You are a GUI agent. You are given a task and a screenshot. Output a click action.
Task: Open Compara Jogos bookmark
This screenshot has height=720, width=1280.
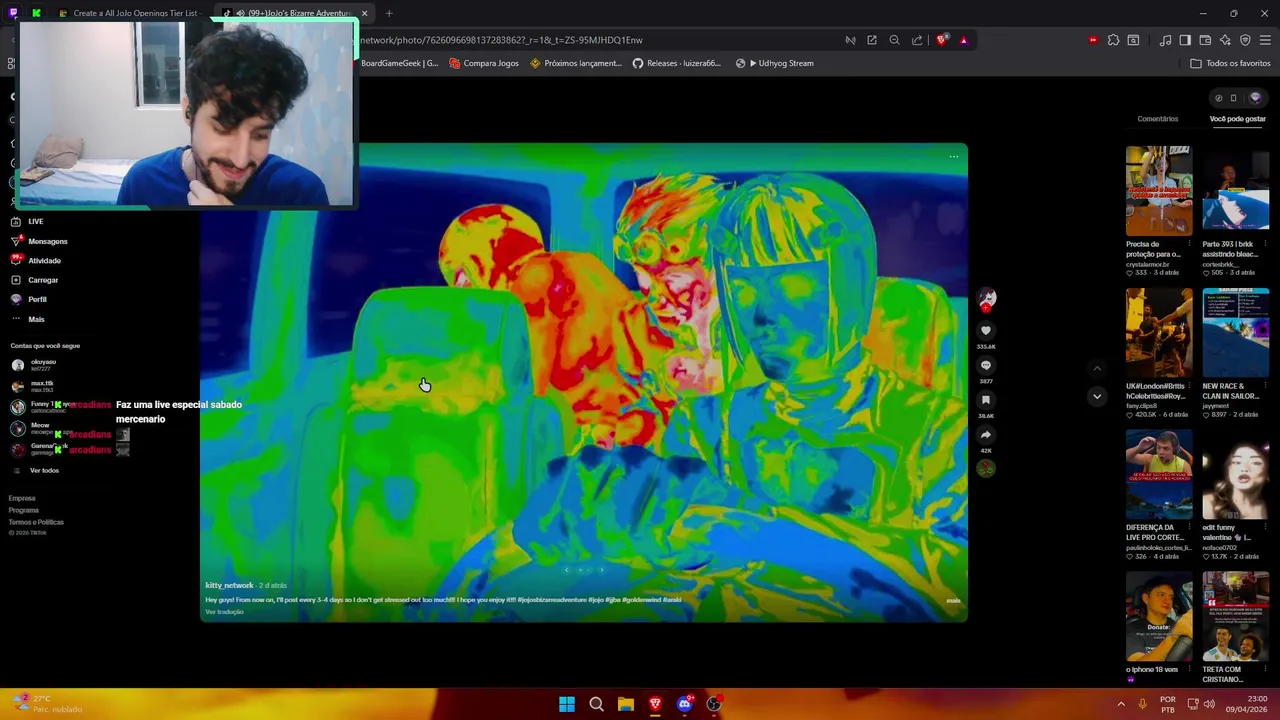(x=484, y=63)
